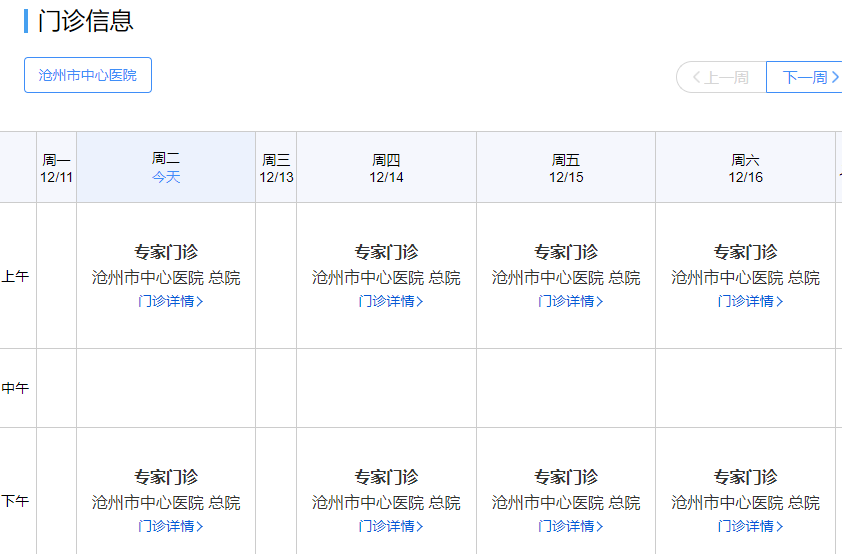Open Tuesday morning 门诊详情 link
Screen dimensions: 842x554
click(170, 301)
